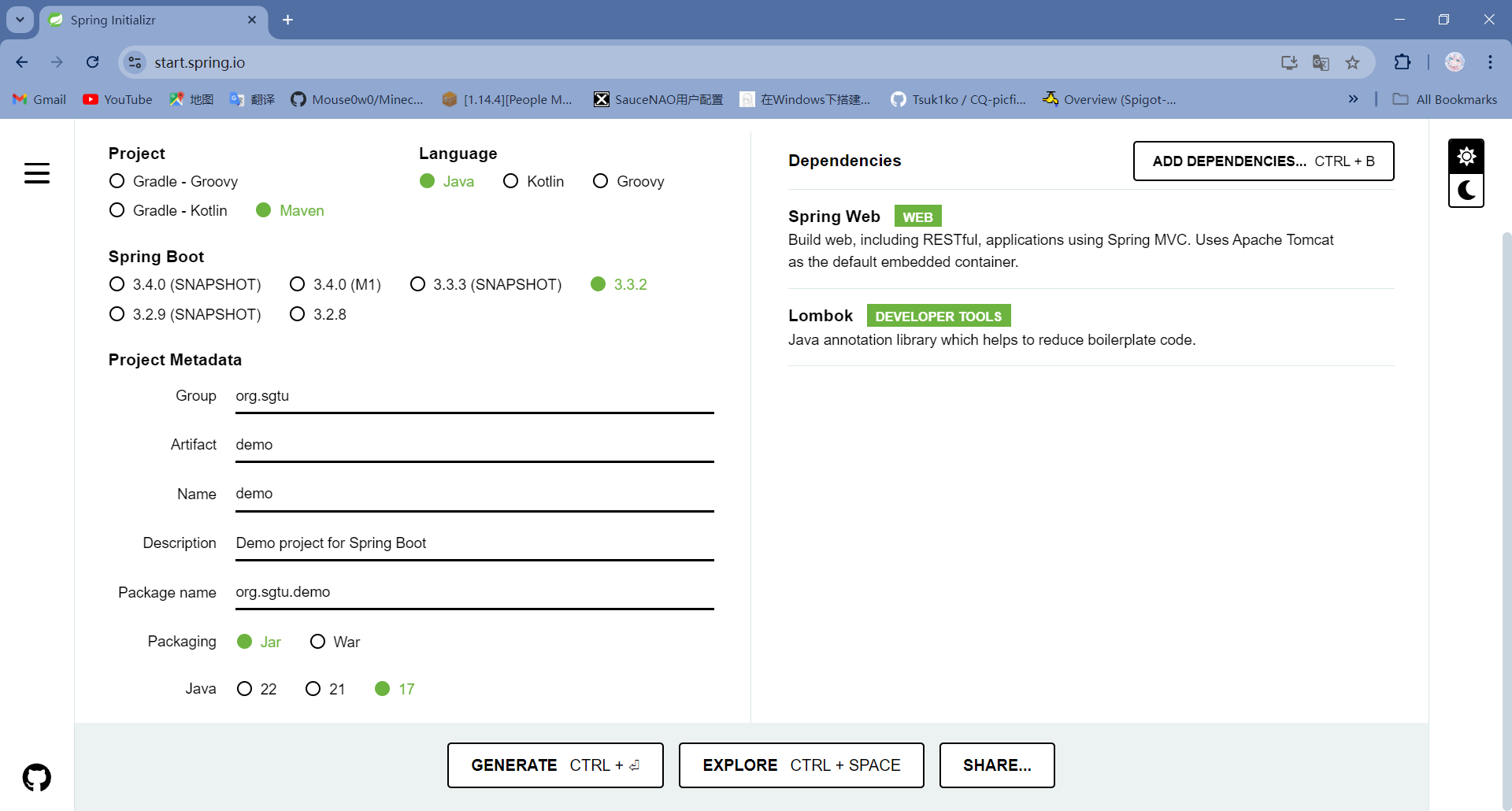Select Spring Boot 3.4.0 (SNAPSHOT)
This screenshot has height=811, width=1512.
coord(185,284)
